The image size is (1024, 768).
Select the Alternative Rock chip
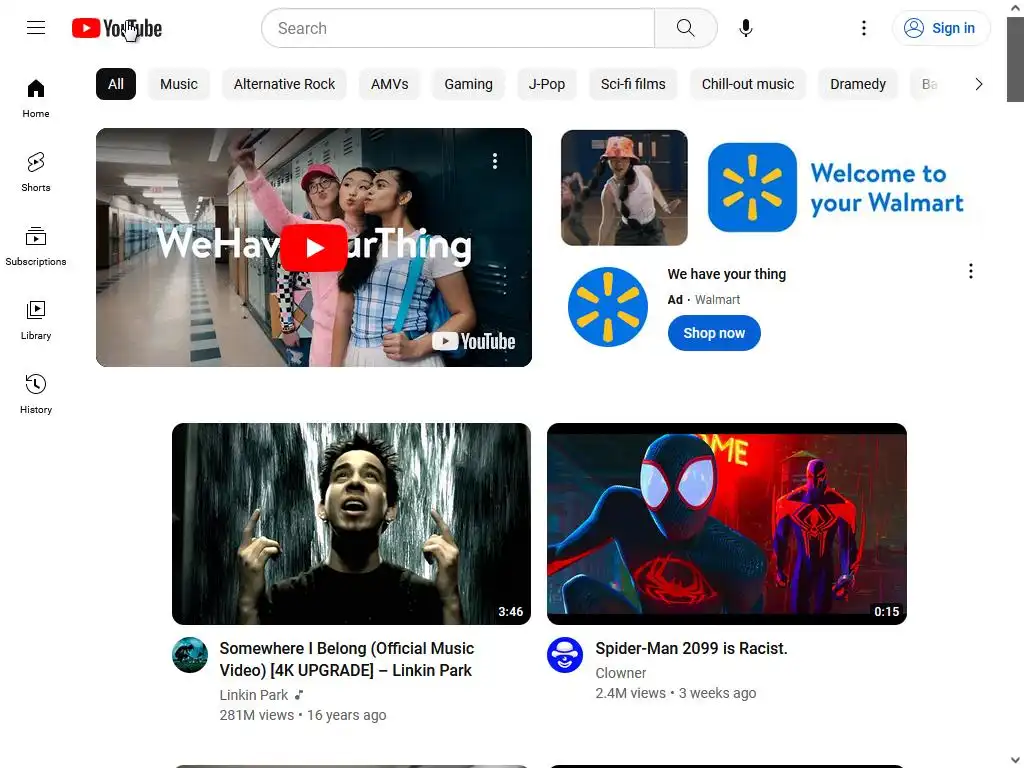tap(284, 84)
